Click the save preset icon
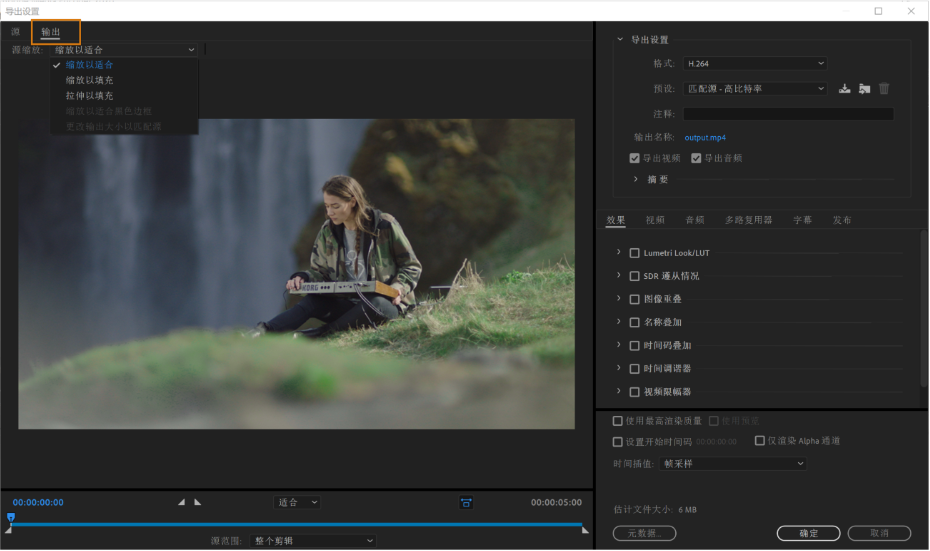Viewport: 930px width, 551px height. coord(845,89)
